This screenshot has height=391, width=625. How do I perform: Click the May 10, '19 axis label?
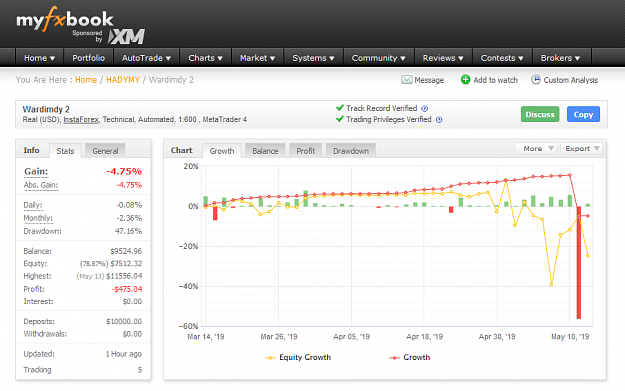click(x=570, y=337)
